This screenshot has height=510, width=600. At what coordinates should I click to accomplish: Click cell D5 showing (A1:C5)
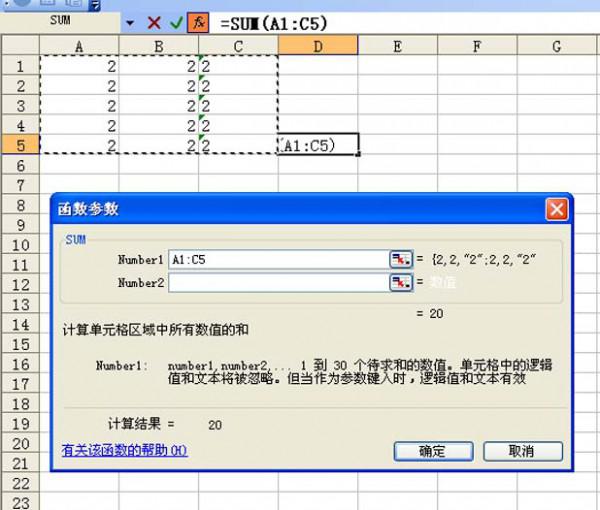pos(318,145)
